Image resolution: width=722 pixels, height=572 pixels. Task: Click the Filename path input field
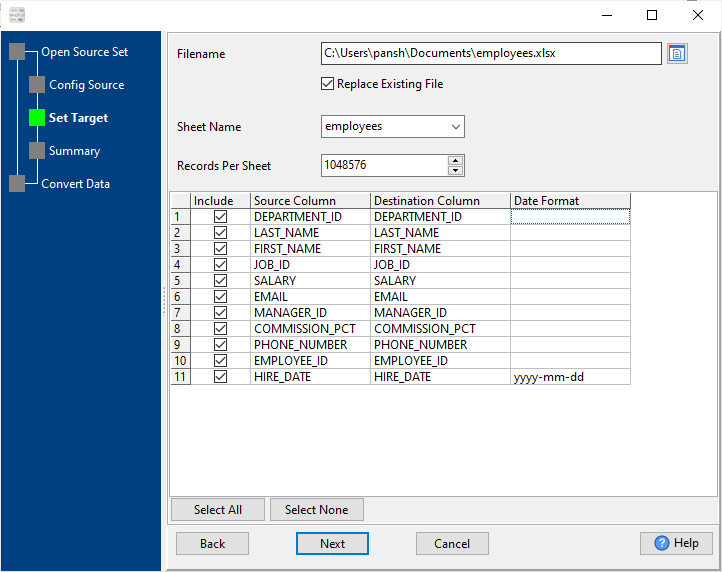(490, 54)
